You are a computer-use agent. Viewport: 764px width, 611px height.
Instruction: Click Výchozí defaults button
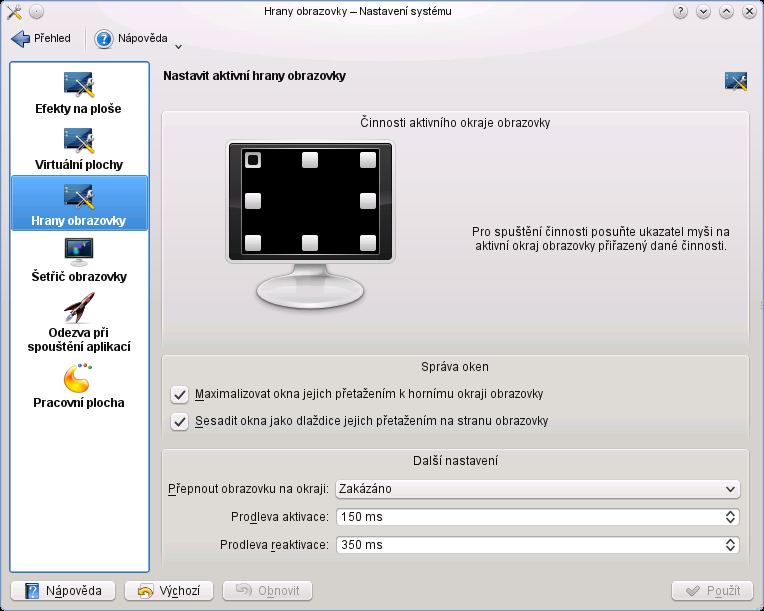click(169, 591)
